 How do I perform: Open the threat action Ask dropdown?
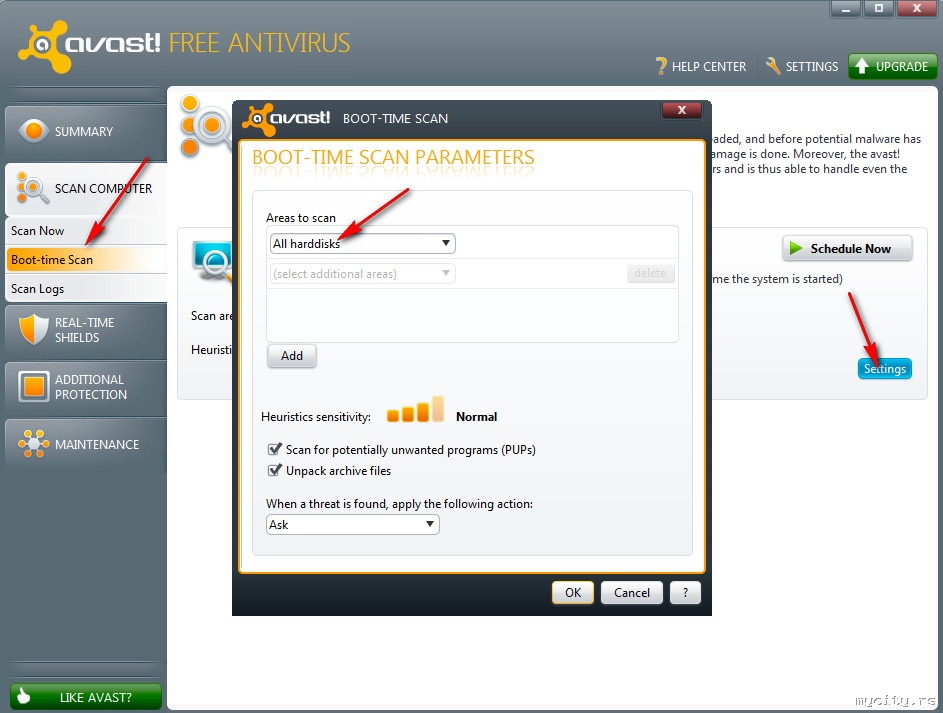tap(352, 524)
